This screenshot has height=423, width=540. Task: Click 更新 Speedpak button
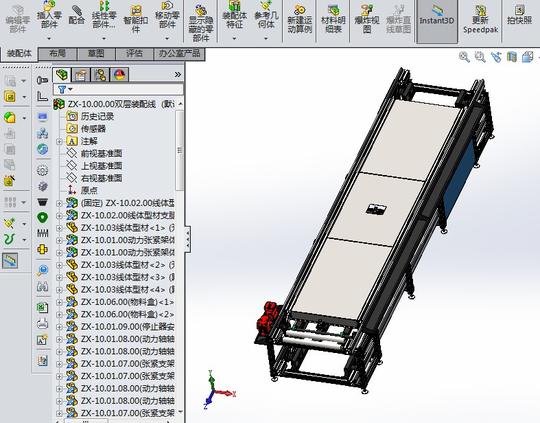pos(480,20)
